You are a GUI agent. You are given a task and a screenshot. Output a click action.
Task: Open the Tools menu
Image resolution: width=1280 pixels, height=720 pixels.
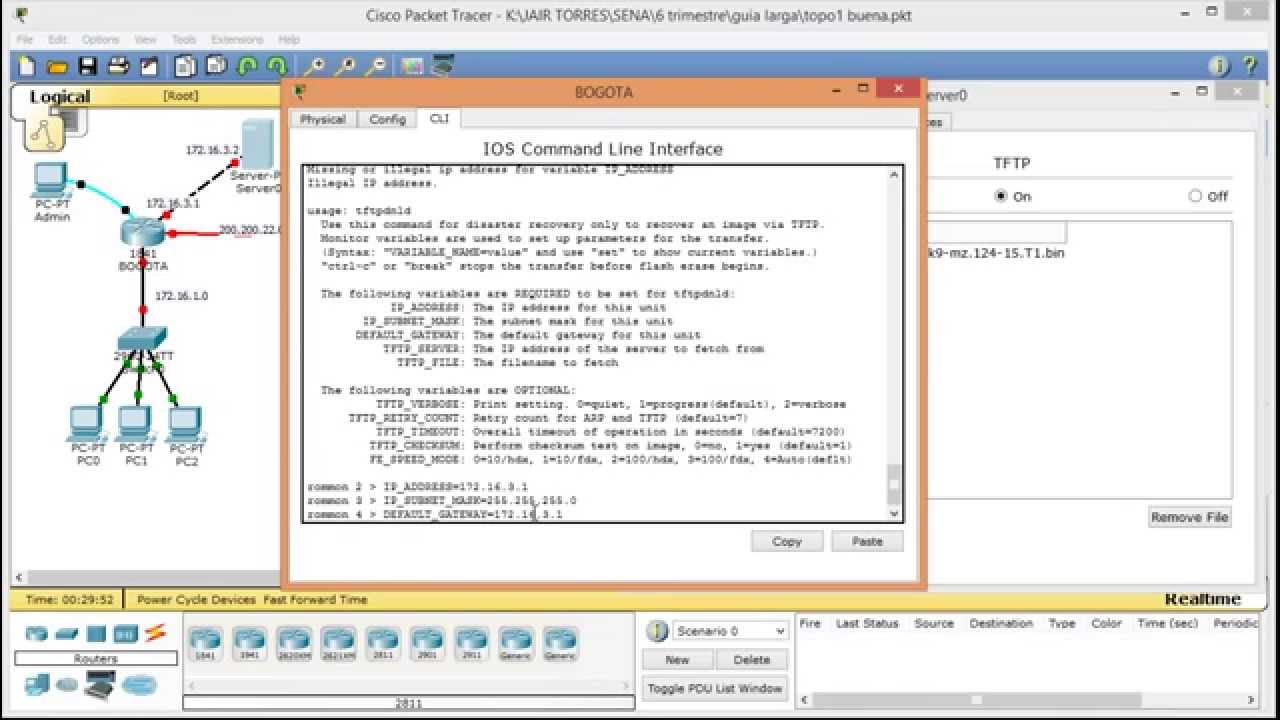coord(184,39)
